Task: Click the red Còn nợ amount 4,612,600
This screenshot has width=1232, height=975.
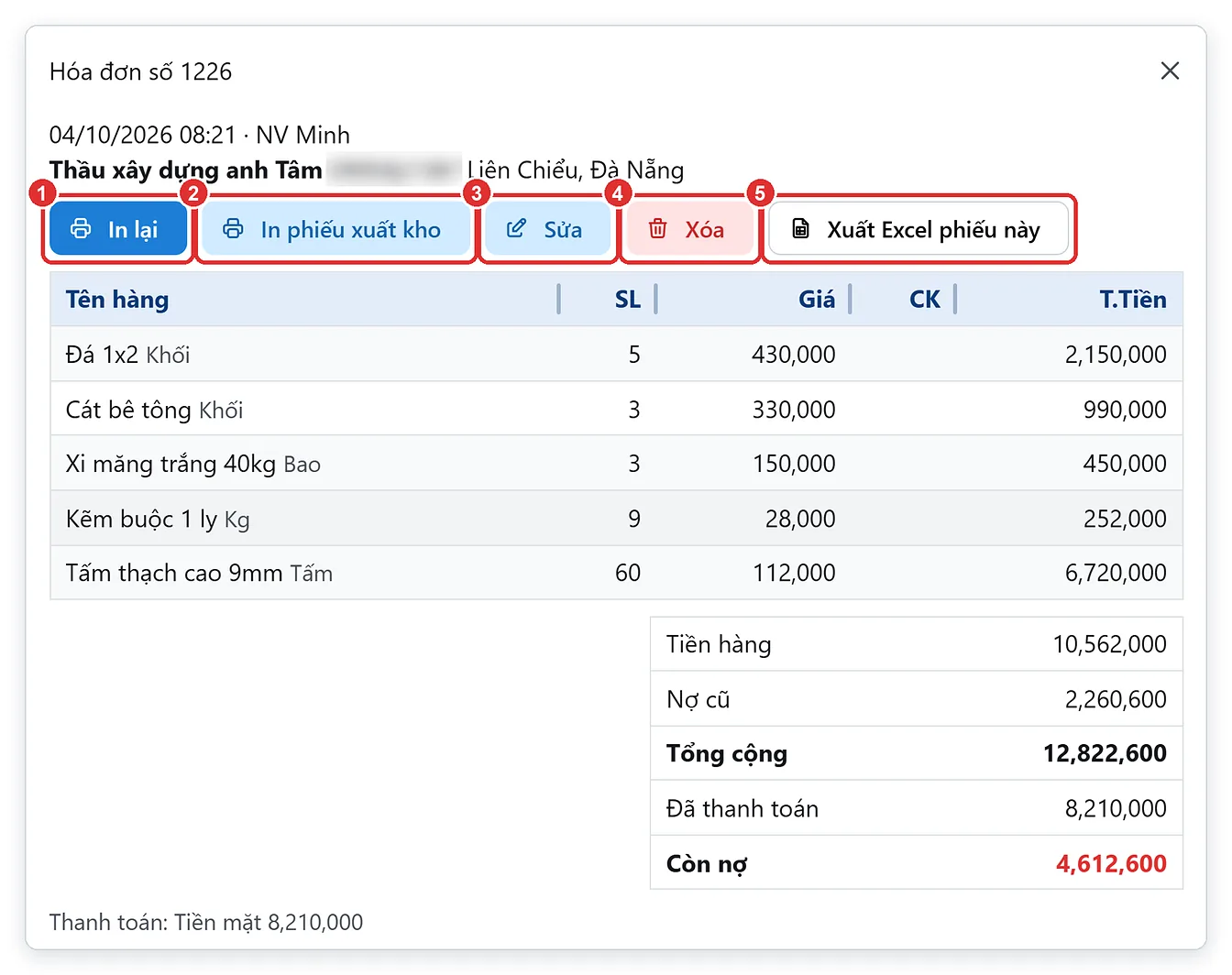Action: tap(1111, 863)
